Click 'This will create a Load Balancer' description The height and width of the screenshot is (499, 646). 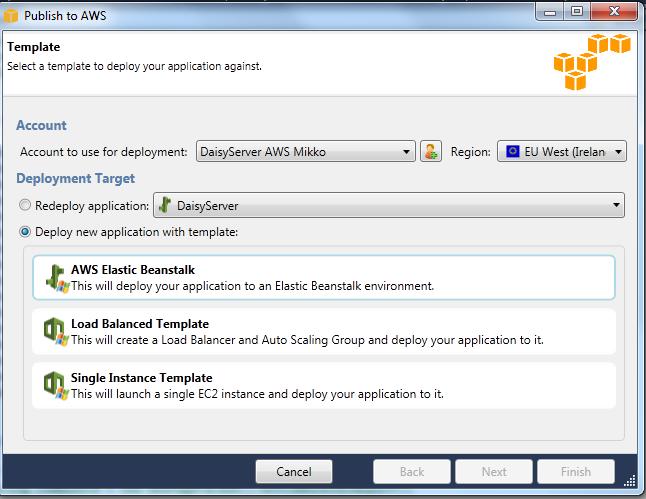(x=307, y=340)
